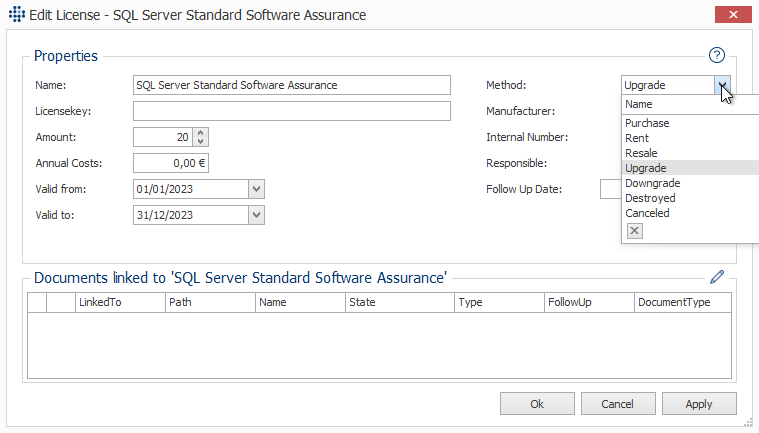This screenshot has width=759, height=433.
Task: Click the clear X button in Method dropdown list
Action: pos(635,231)
